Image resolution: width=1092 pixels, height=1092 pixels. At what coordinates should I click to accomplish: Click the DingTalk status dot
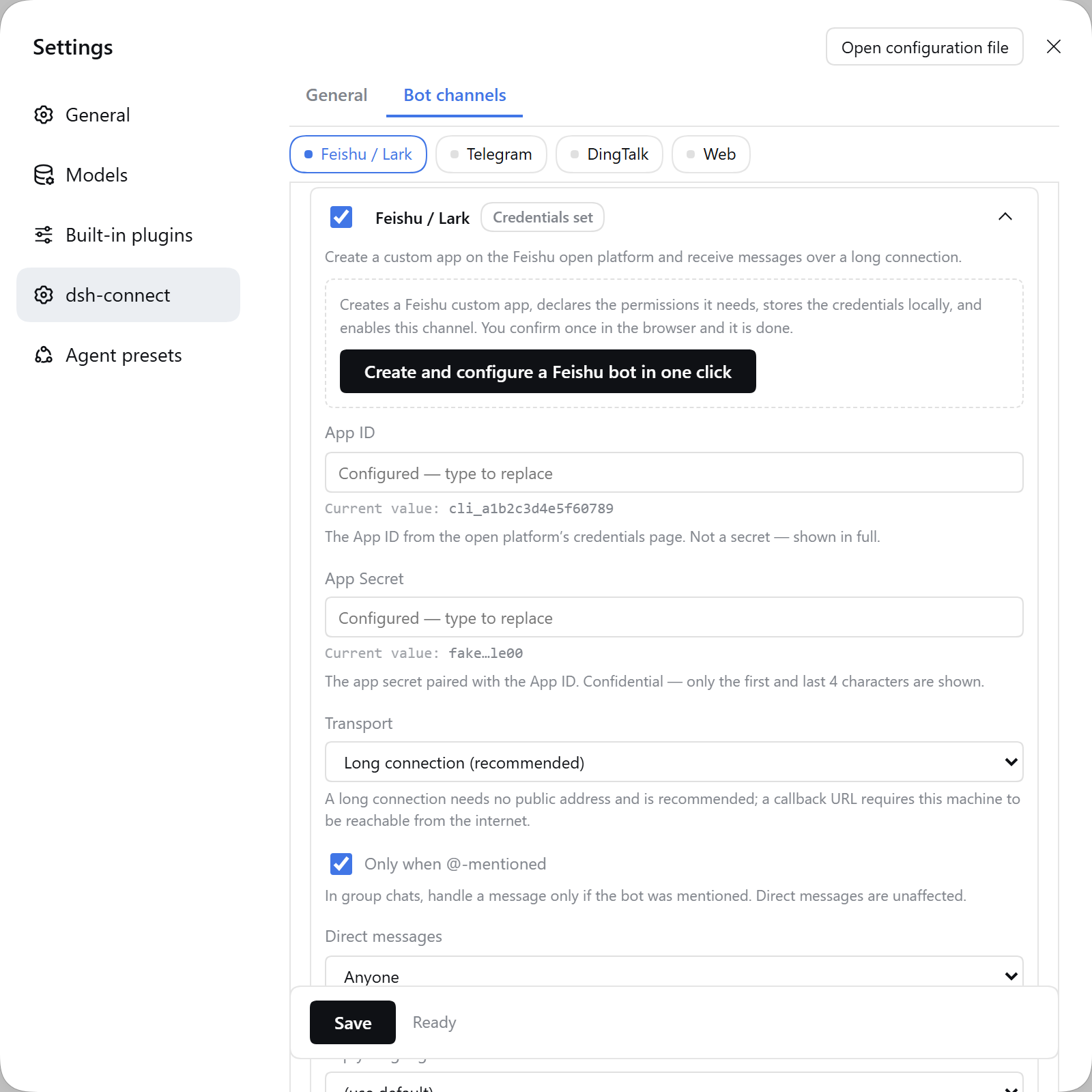click(x=575, y=154)
